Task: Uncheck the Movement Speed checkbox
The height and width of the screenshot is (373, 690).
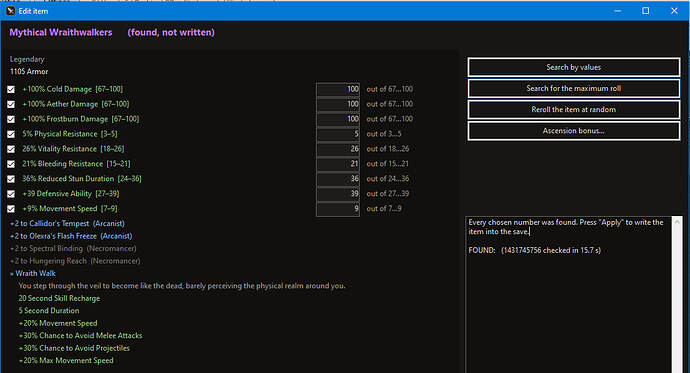Action: (x=11, y=209)
